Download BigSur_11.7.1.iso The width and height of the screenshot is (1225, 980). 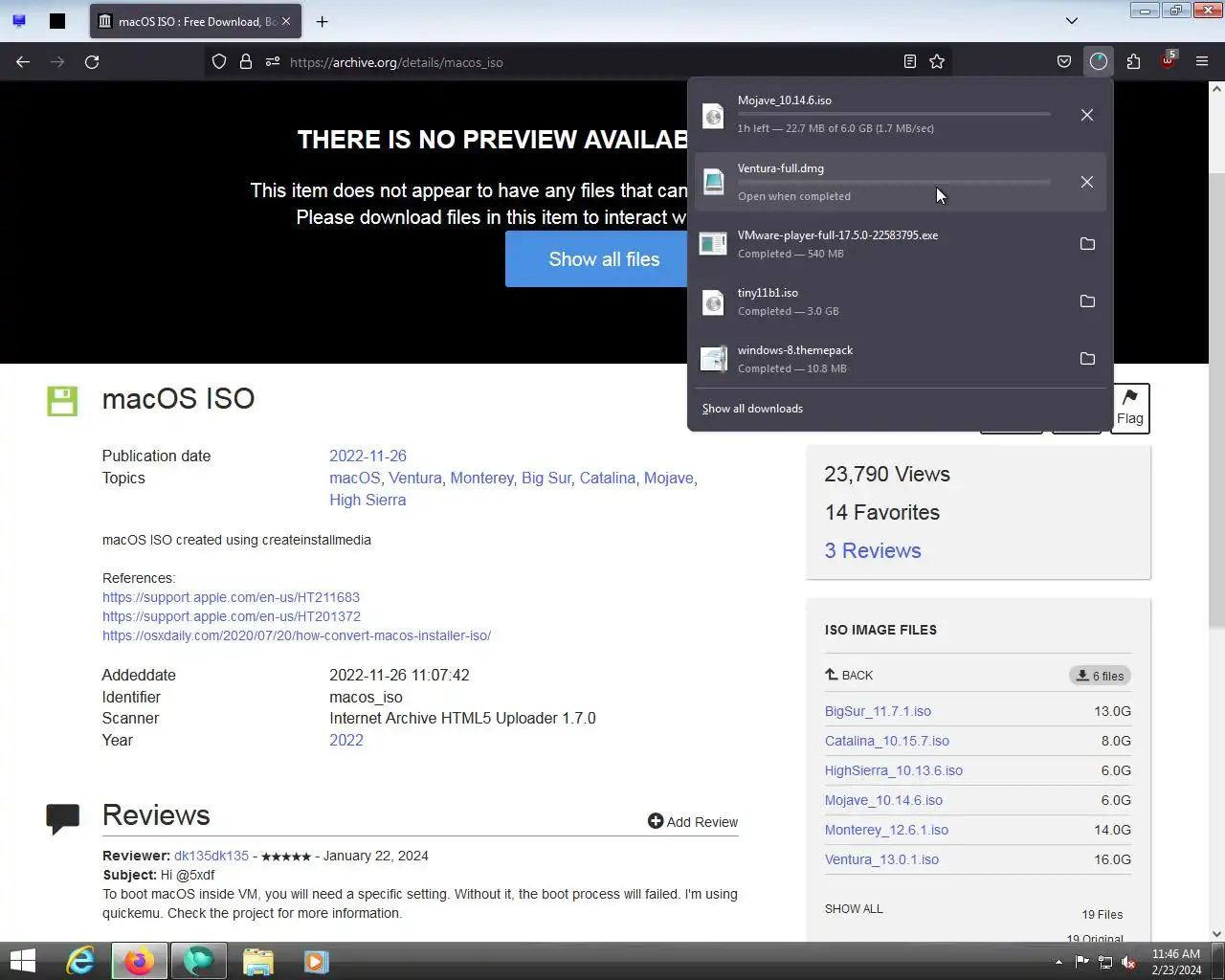878,711
